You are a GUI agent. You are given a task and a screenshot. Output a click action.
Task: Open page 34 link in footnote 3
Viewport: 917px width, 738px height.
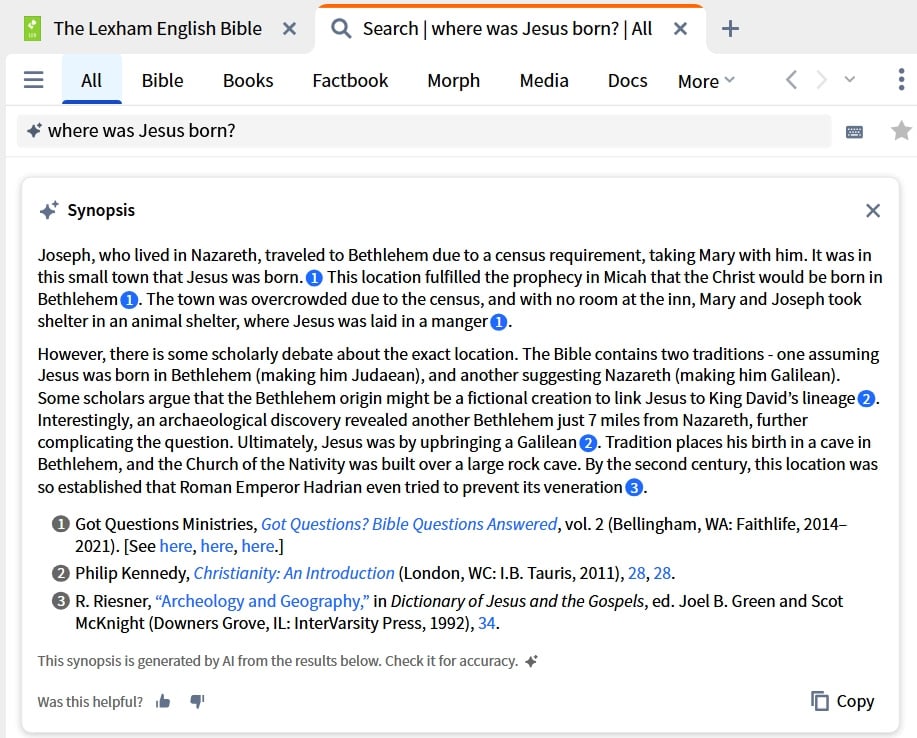[x=487, y=623]
